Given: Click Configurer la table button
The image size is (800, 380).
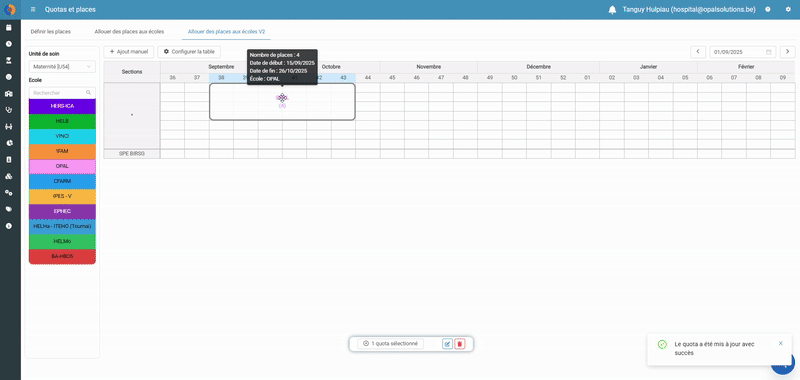Looking at the screenshot, I should coord(189,52).
